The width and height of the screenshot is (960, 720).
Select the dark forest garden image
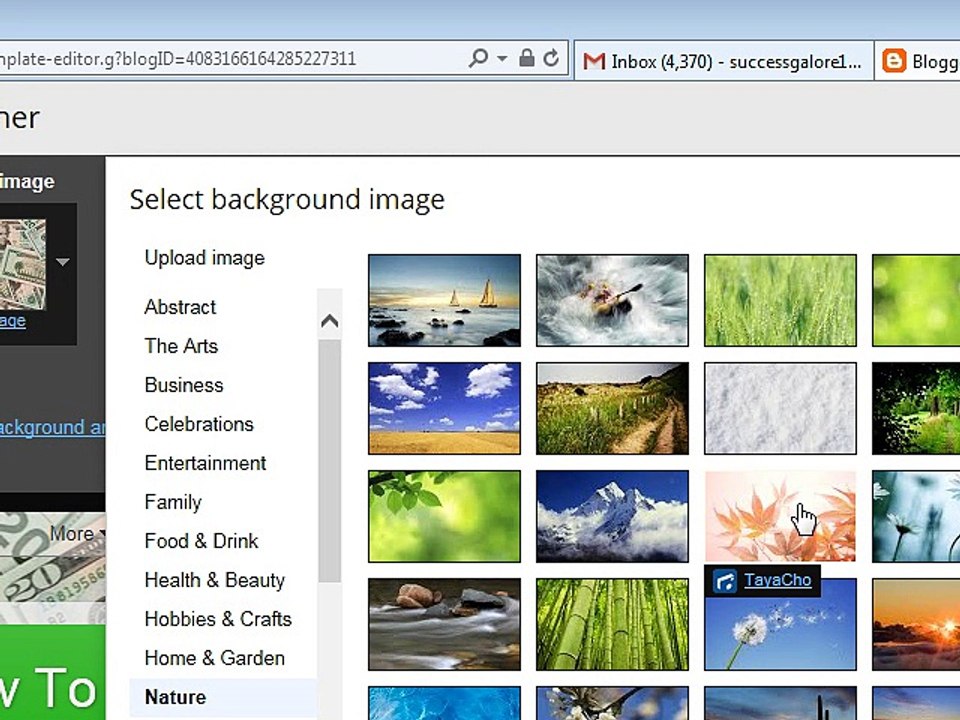[x=916, y=408]
